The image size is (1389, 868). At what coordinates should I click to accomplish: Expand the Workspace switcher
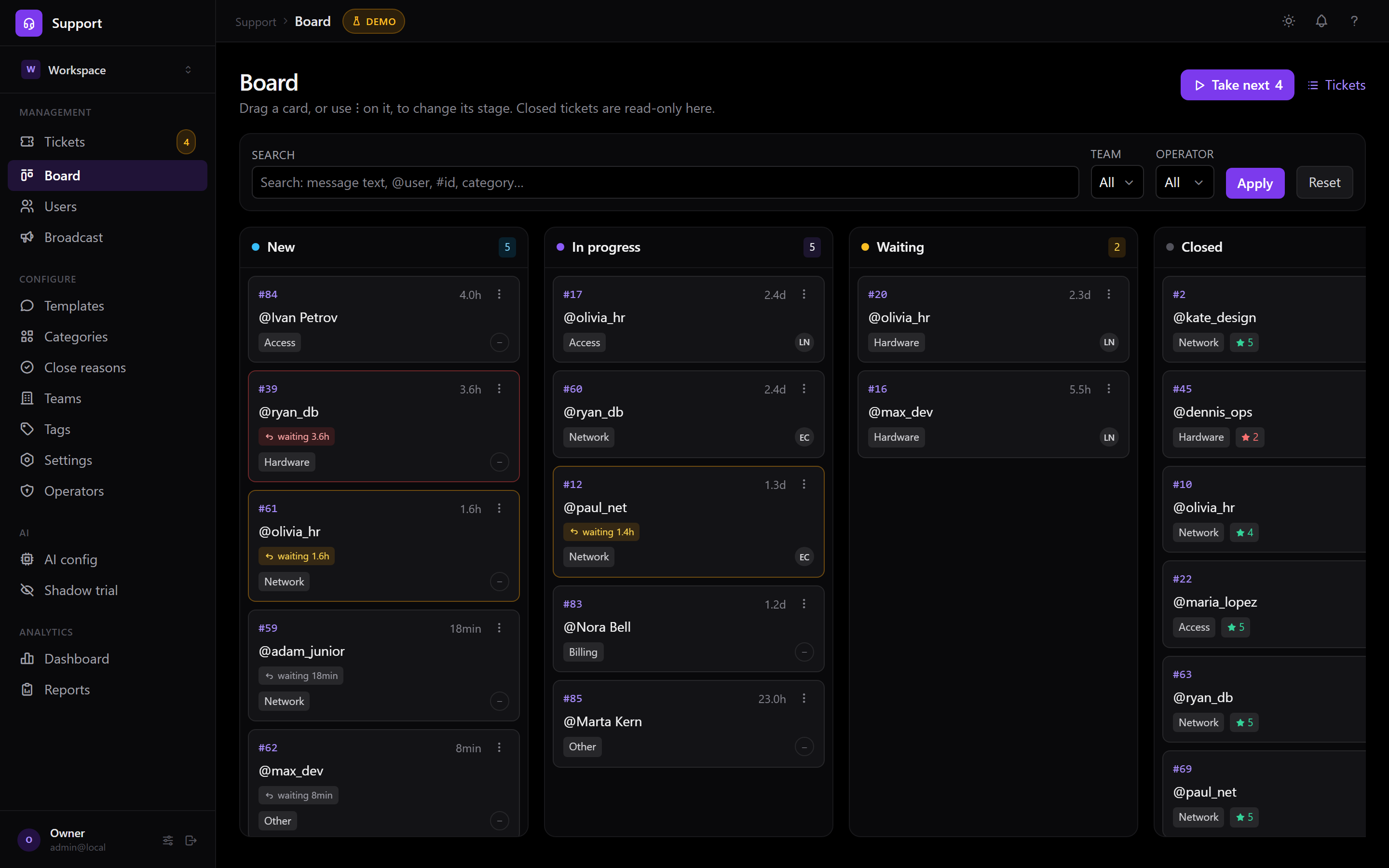108,70
